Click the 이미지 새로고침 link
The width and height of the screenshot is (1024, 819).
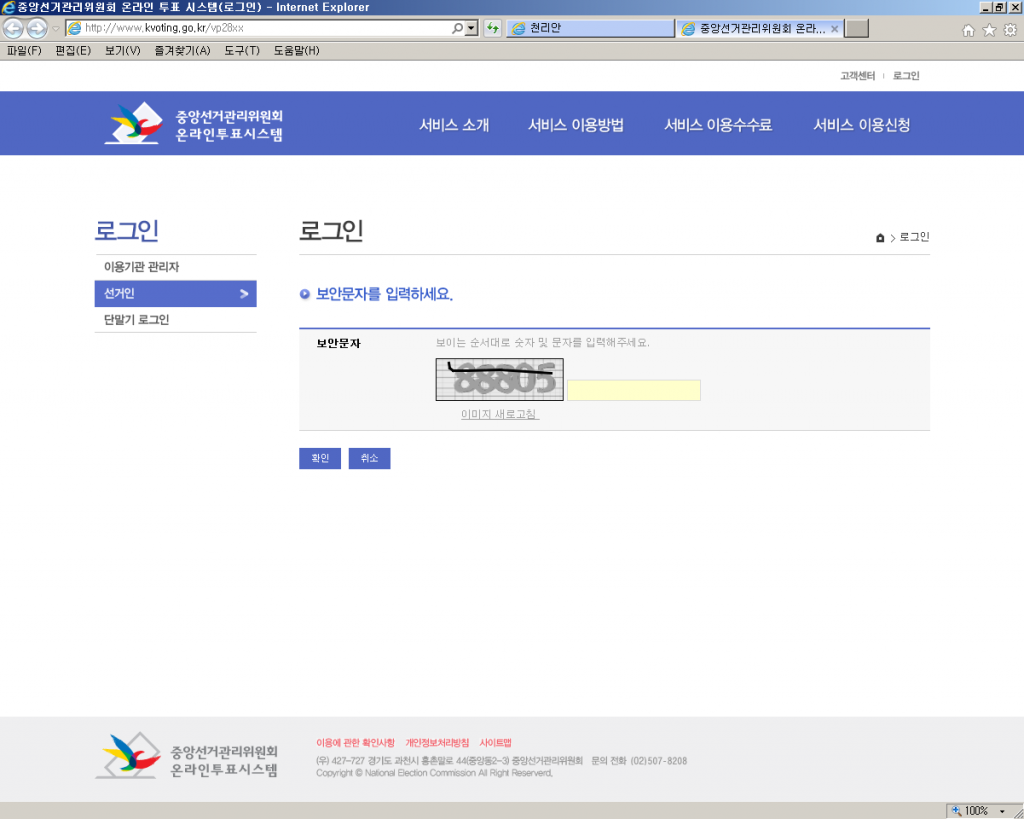tap(499, 414)
